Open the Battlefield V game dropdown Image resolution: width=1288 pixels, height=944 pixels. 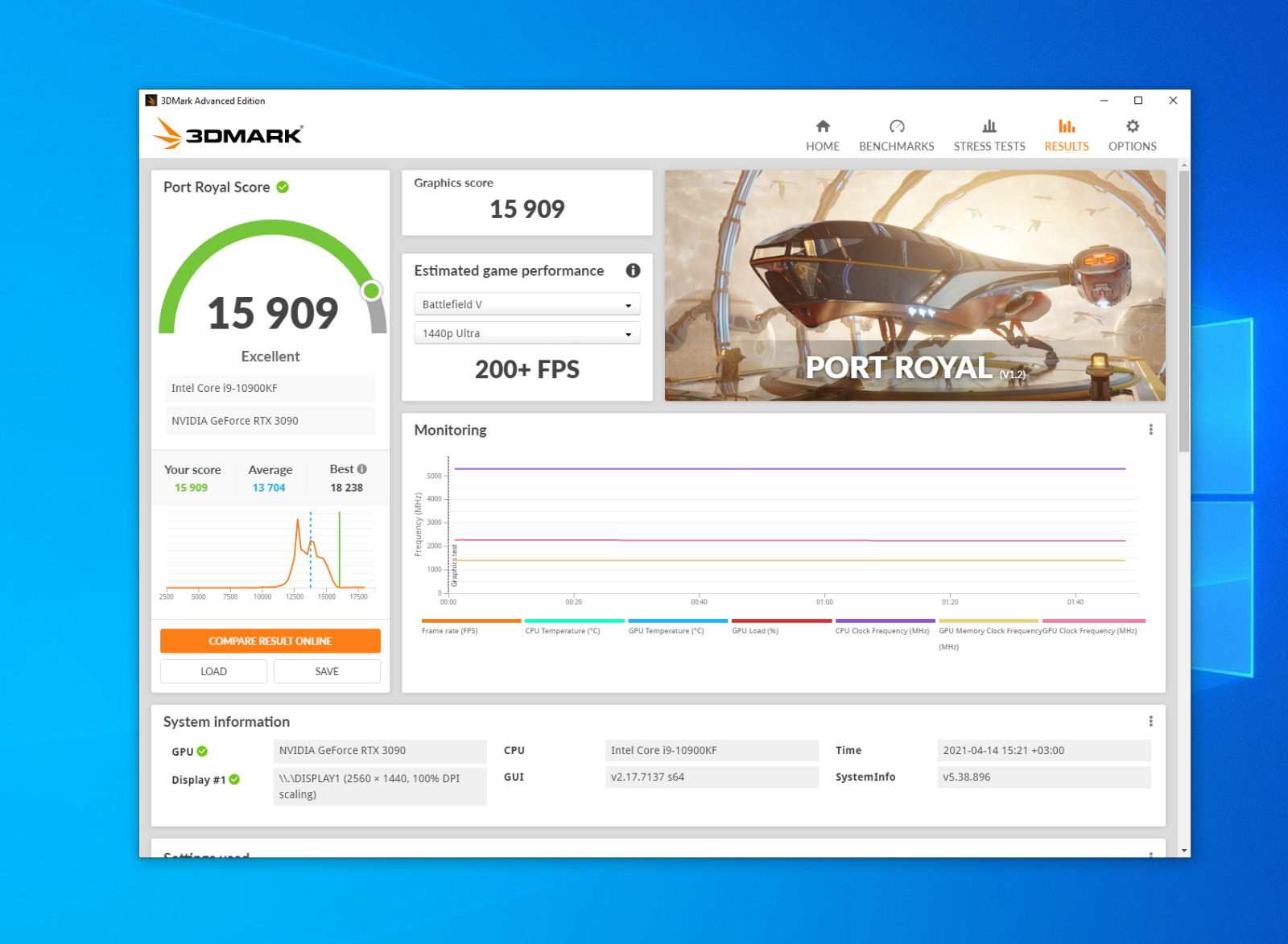click(x=527, y=304)
